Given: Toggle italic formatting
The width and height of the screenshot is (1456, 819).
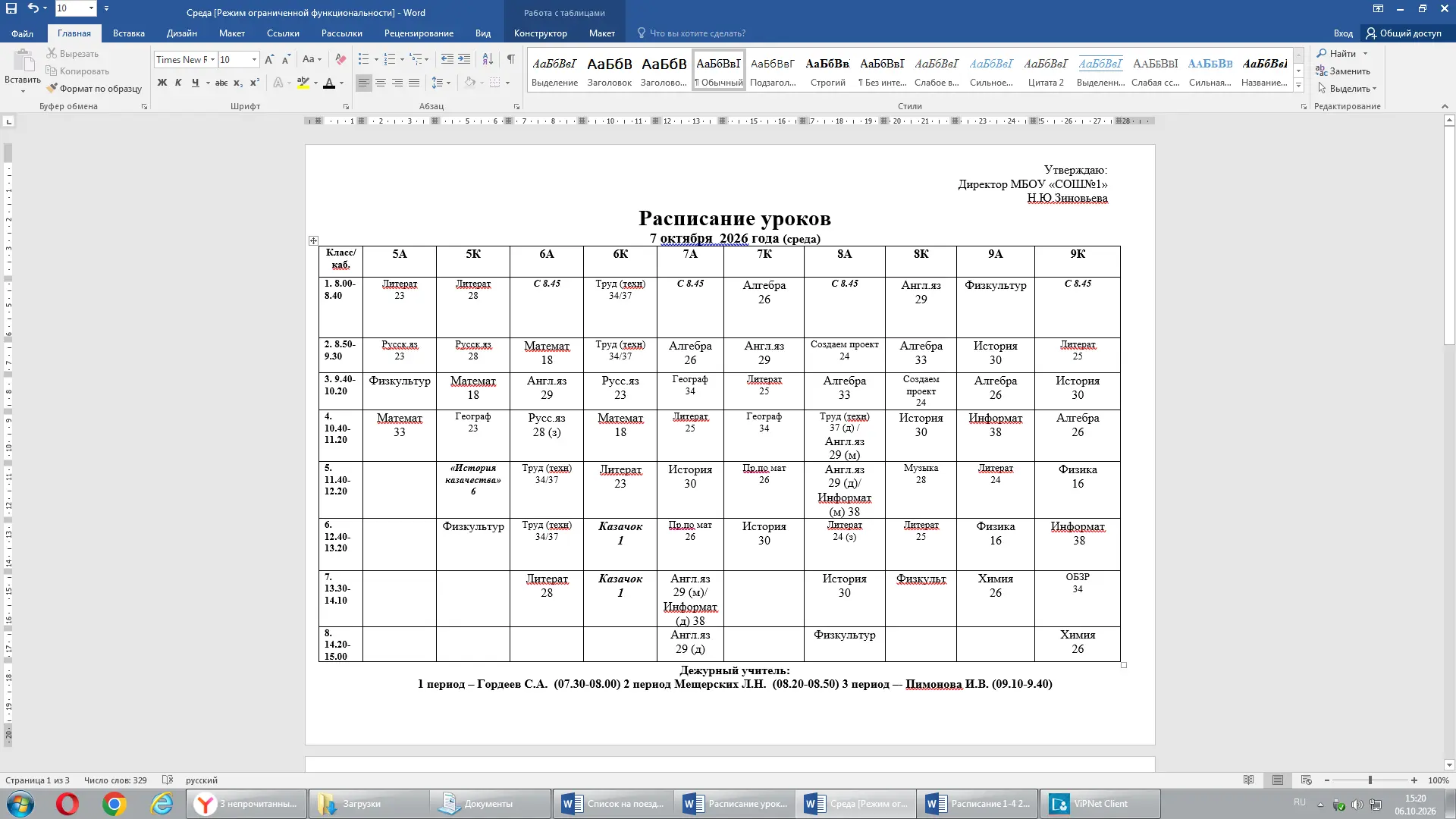Looking at the screenshot, I should (x=178, y=83).
